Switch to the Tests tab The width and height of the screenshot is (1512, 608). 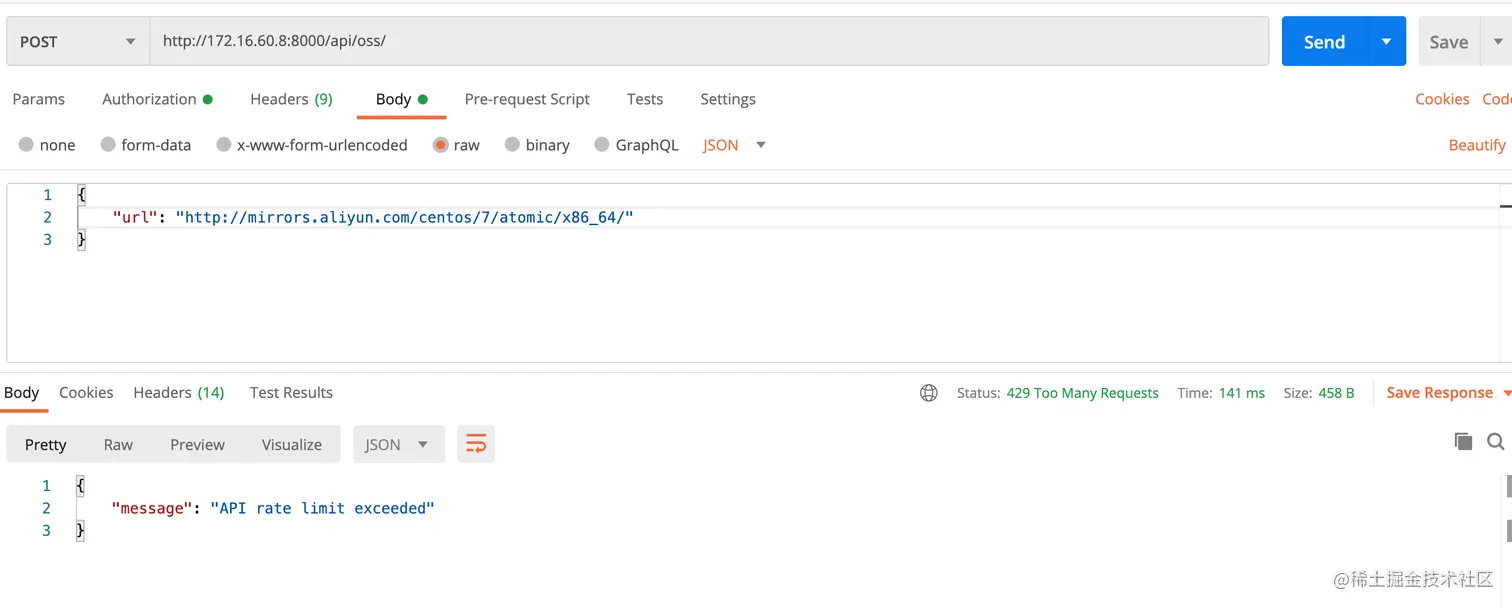pyautogui.click(x=645, y=99)
